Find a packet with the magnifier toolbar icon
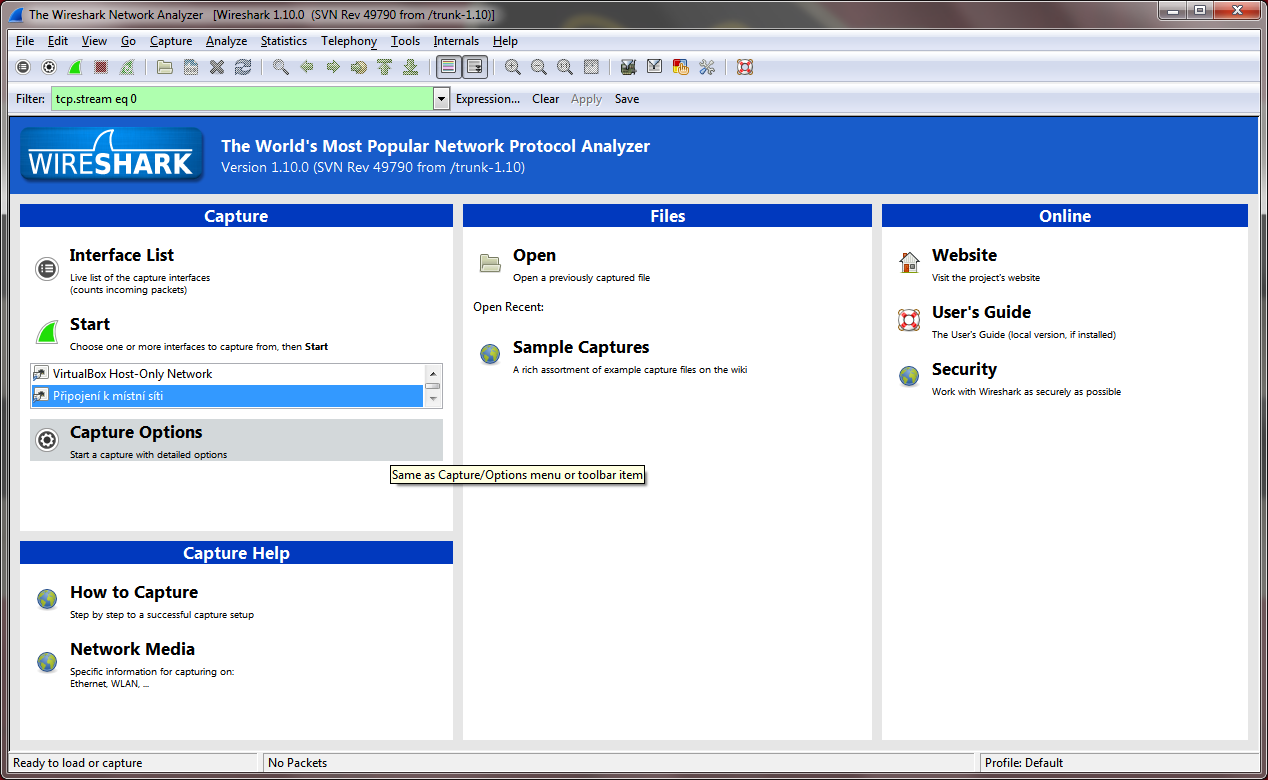This screenshot has height=780, width=1268. pos(281,67)
